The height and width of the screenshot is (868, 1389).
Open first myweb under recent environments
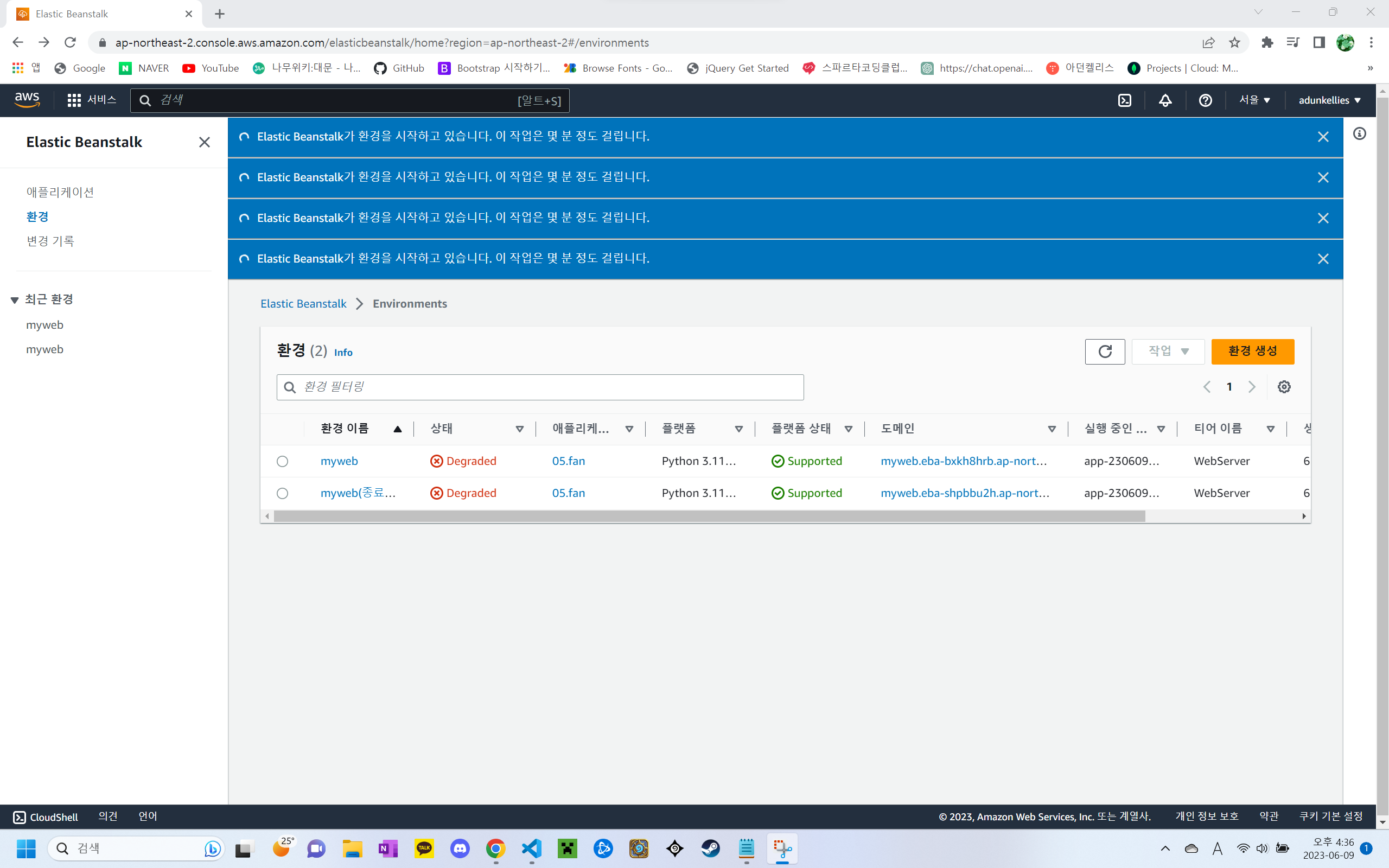coord(45,325)
